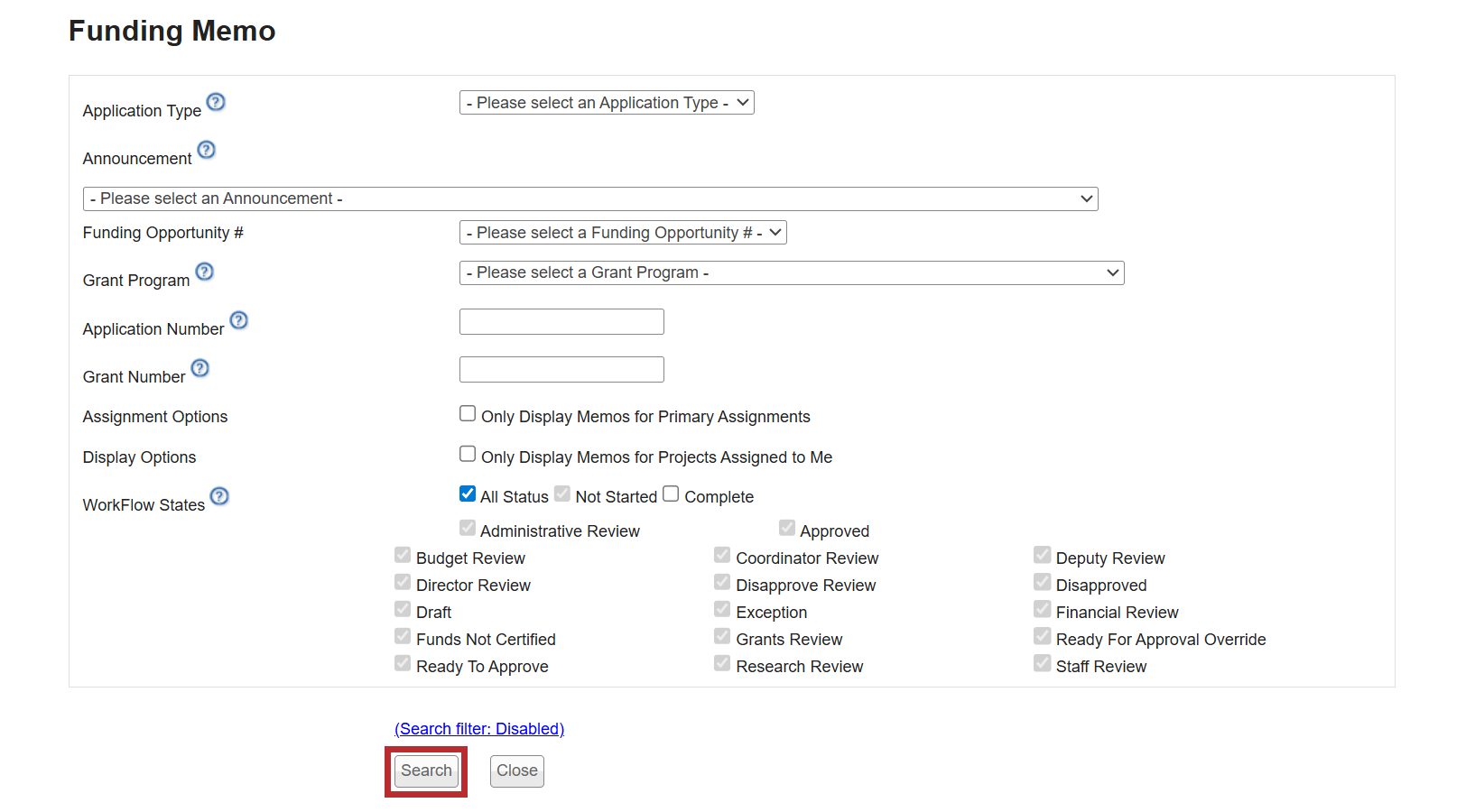
Task: Show help for Grant Number field
Action: coord(199,368)
